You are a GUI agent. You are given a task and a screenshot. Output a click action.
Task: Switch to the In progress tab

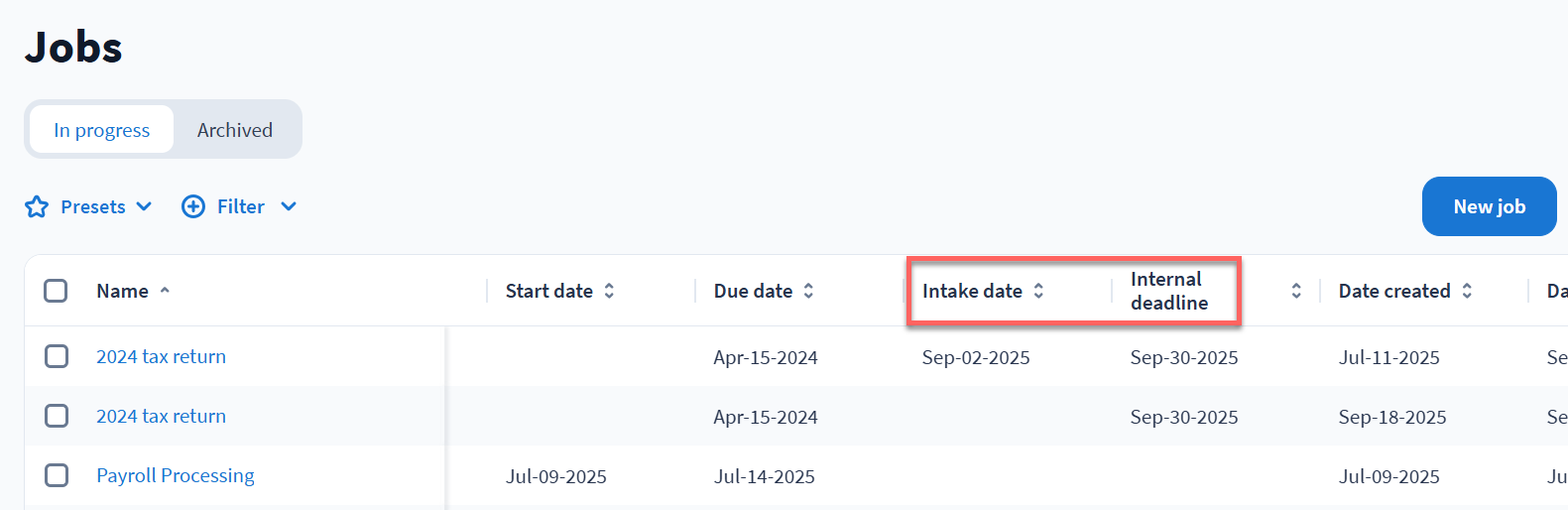[101, 130]
